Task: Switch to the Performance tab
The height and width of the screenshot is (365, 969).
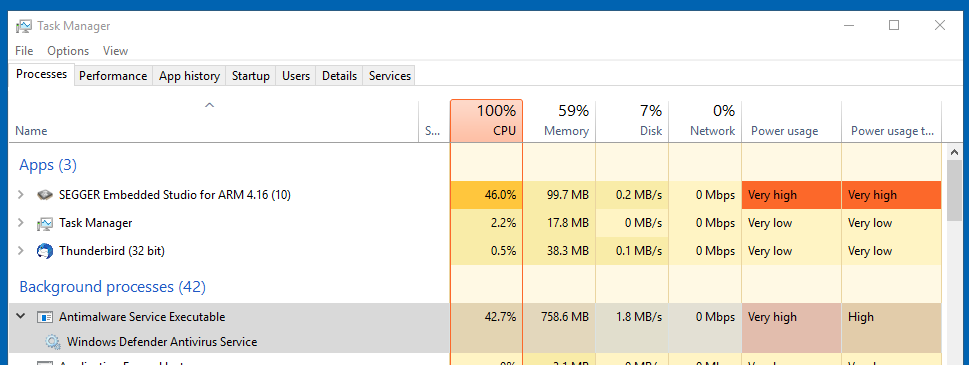Action: click(113, 76)
